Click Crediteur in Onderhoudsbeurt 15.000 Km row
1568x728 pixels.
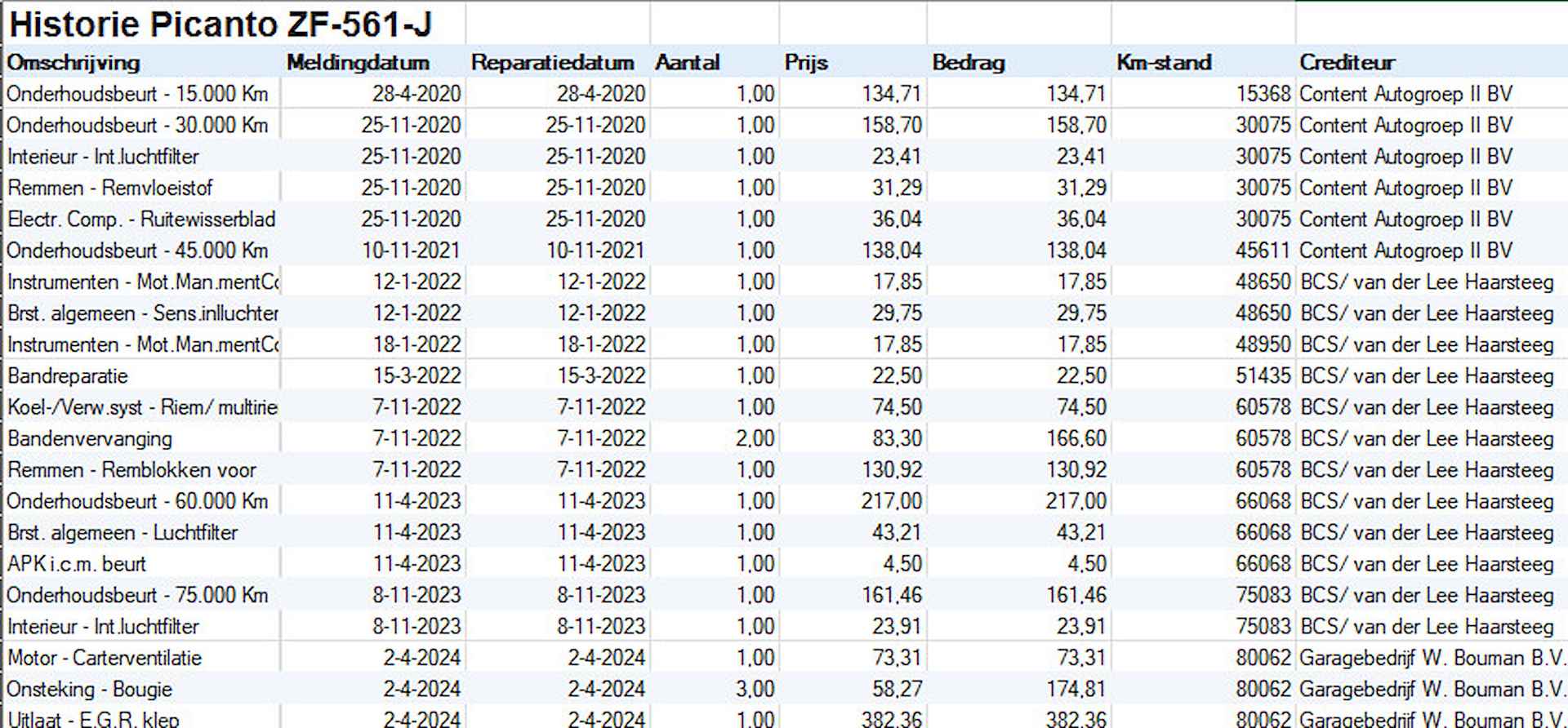pyautogui.click(x=1432, y=94)
